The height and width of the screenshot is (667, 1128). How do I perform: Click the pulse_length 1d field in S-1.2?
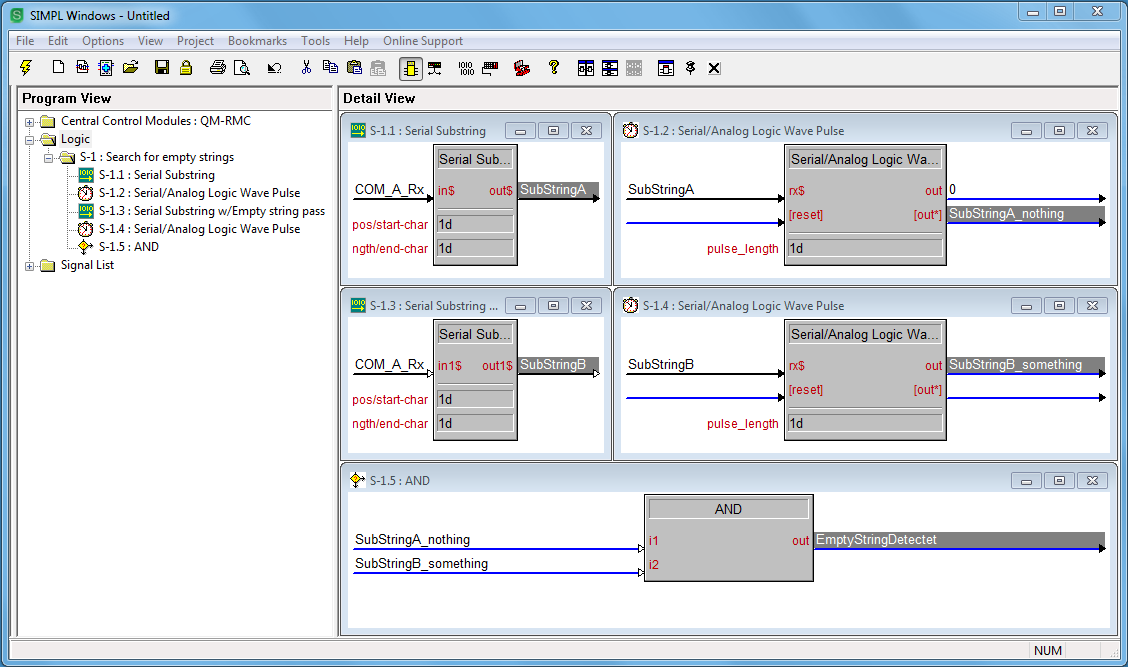click(864, 248)
